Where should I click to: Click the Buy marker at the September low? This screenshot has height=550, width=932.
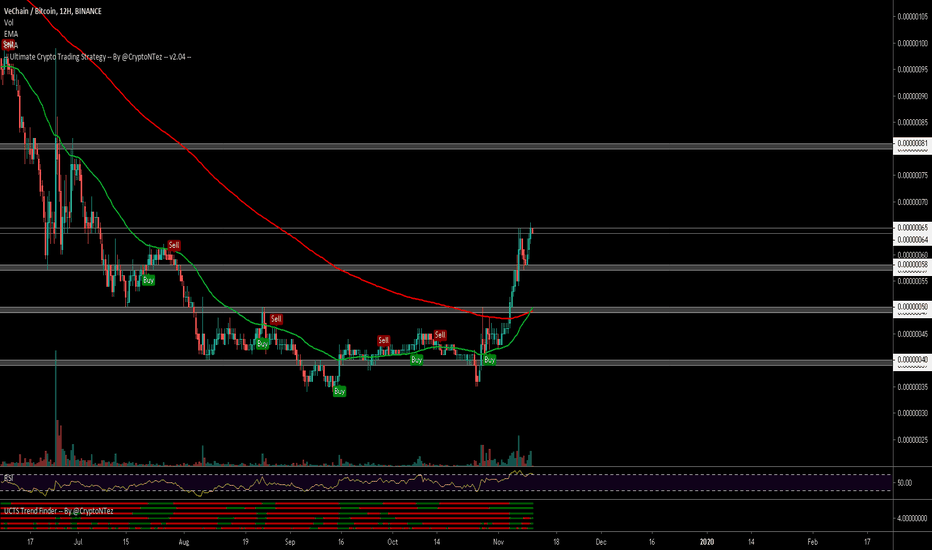click(x=339, y=391)
